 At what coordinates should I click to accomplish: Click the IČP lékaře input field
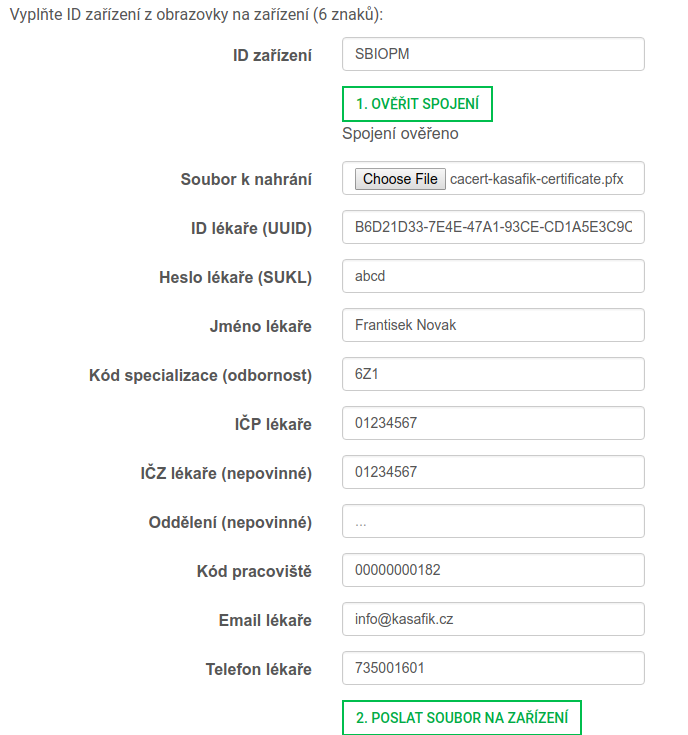(x=493, y=423)
